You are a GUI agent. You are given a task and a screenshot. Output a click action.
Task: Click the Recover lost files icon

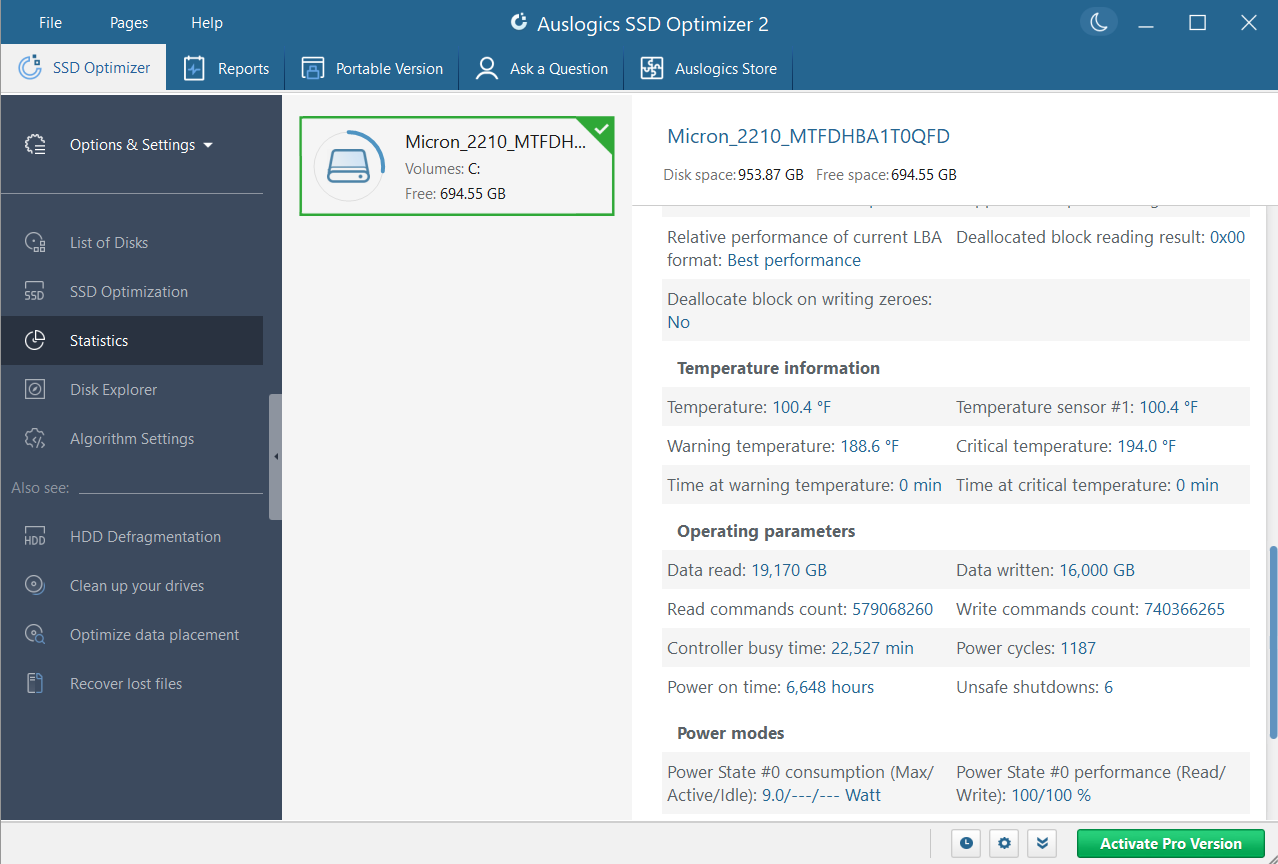pyautogui.click(x=35, y=683)
